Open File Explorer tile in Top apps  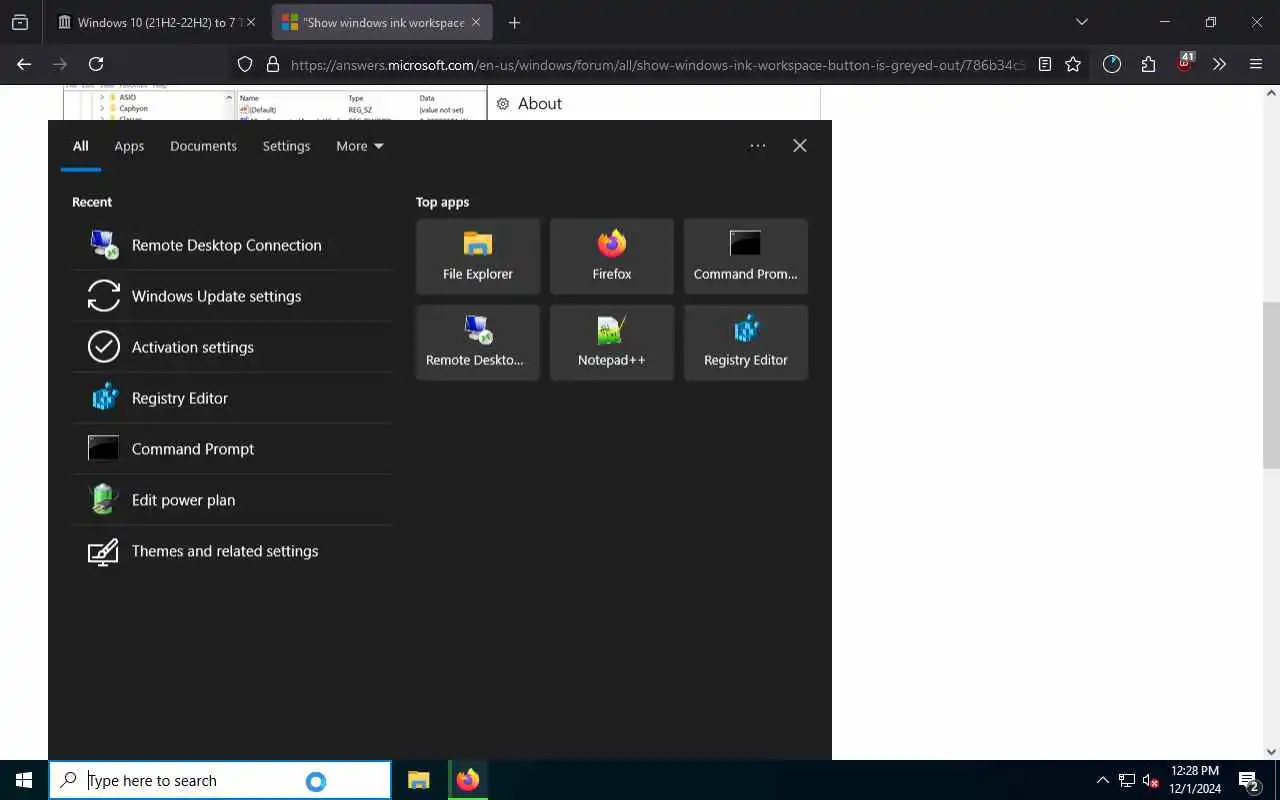click(478, 256)
